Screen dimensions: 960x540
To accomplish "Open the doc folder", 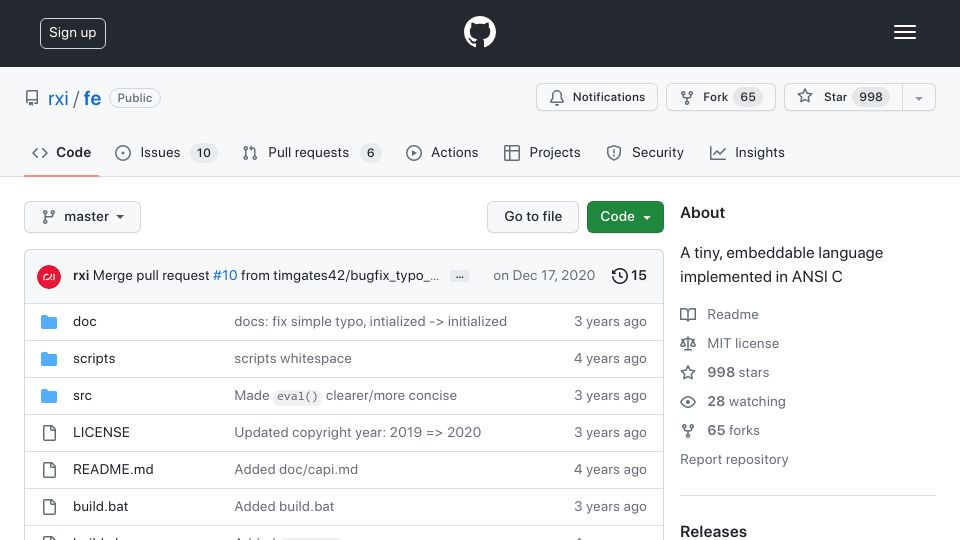I will pos(84,321).
